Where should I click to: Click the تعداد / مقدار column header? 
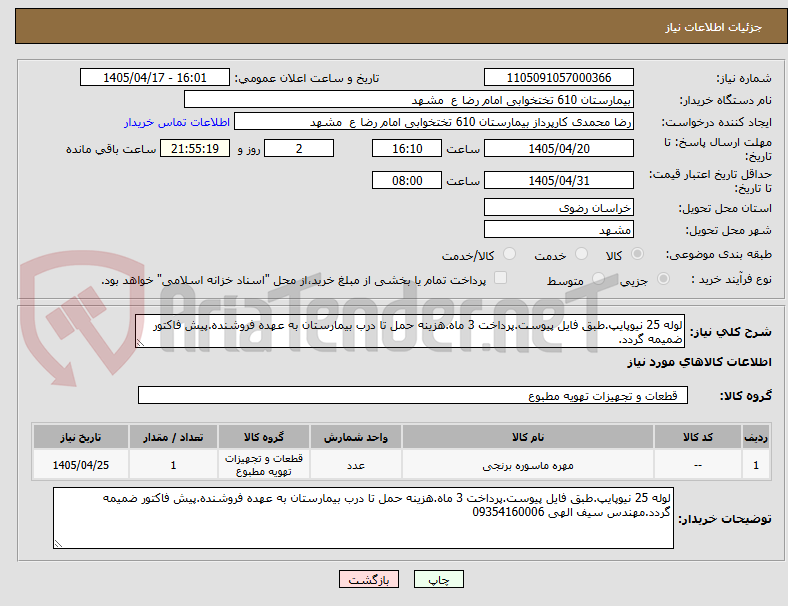(173, 437)
